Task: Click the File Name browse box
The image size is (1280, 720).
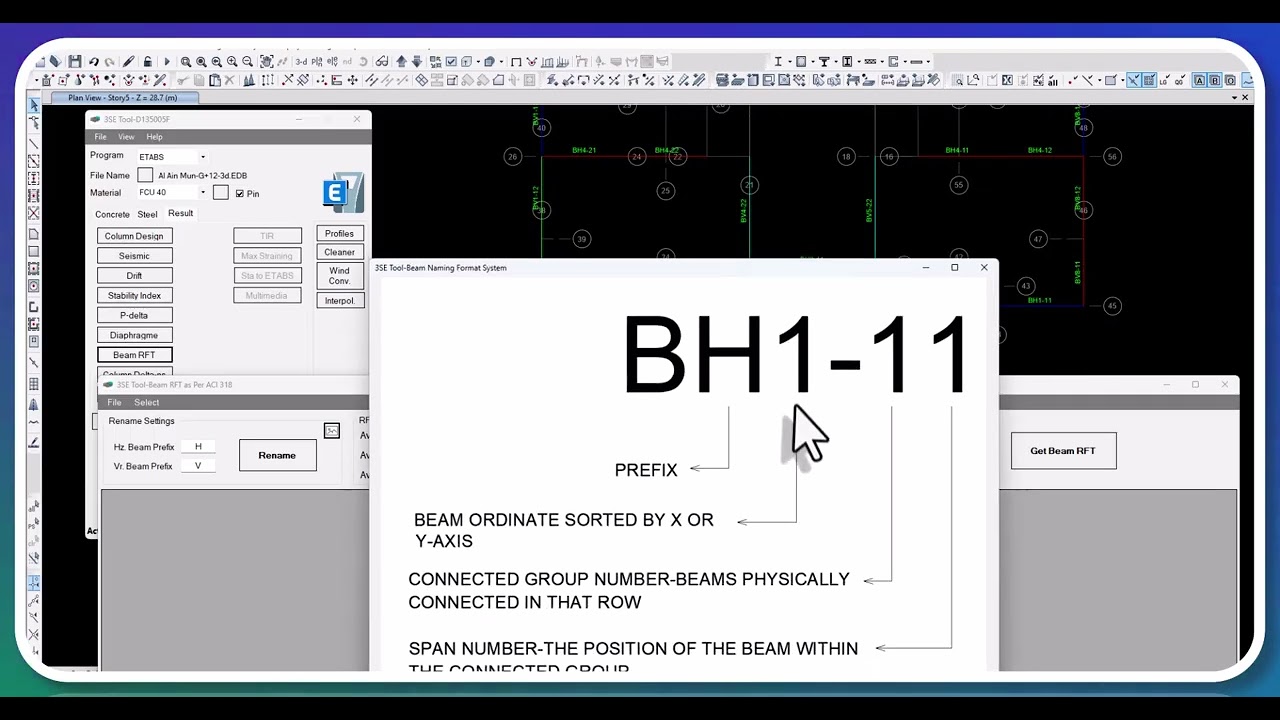Action: point(145,175)
